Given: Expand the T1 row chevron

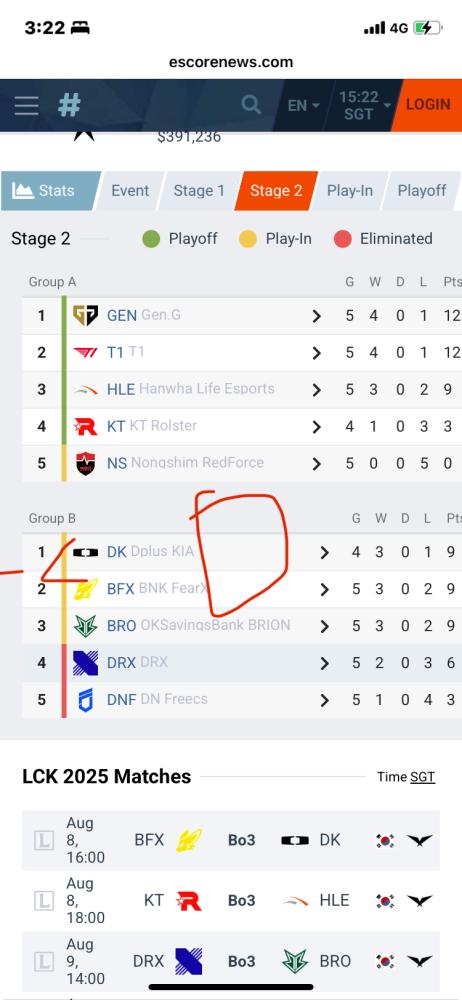Looking at the screenshot, I should click(x=316, y=353).
